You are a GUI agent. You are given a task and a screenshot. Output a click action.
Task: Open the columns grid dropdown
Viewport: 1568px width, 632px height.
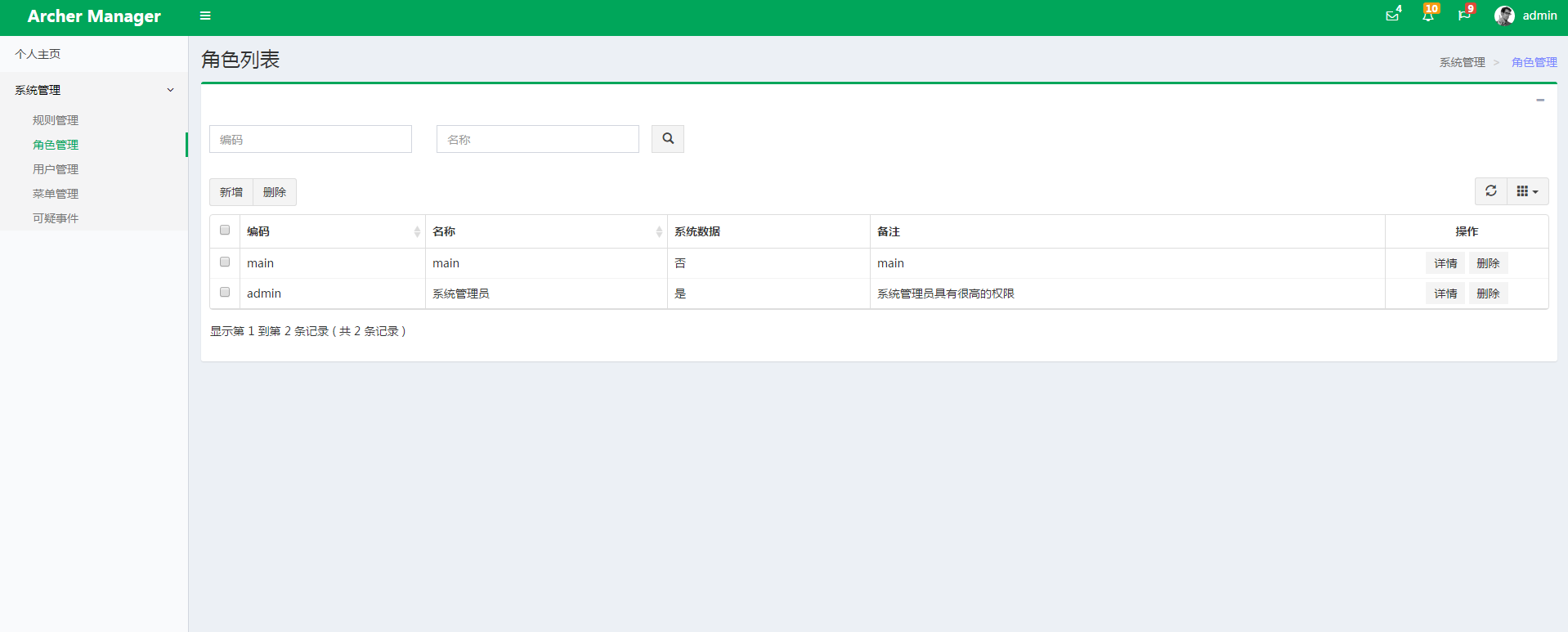[1526, 191]
